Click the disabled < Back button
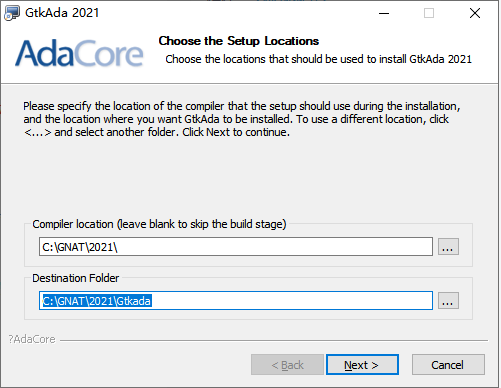 click(287, 365)
